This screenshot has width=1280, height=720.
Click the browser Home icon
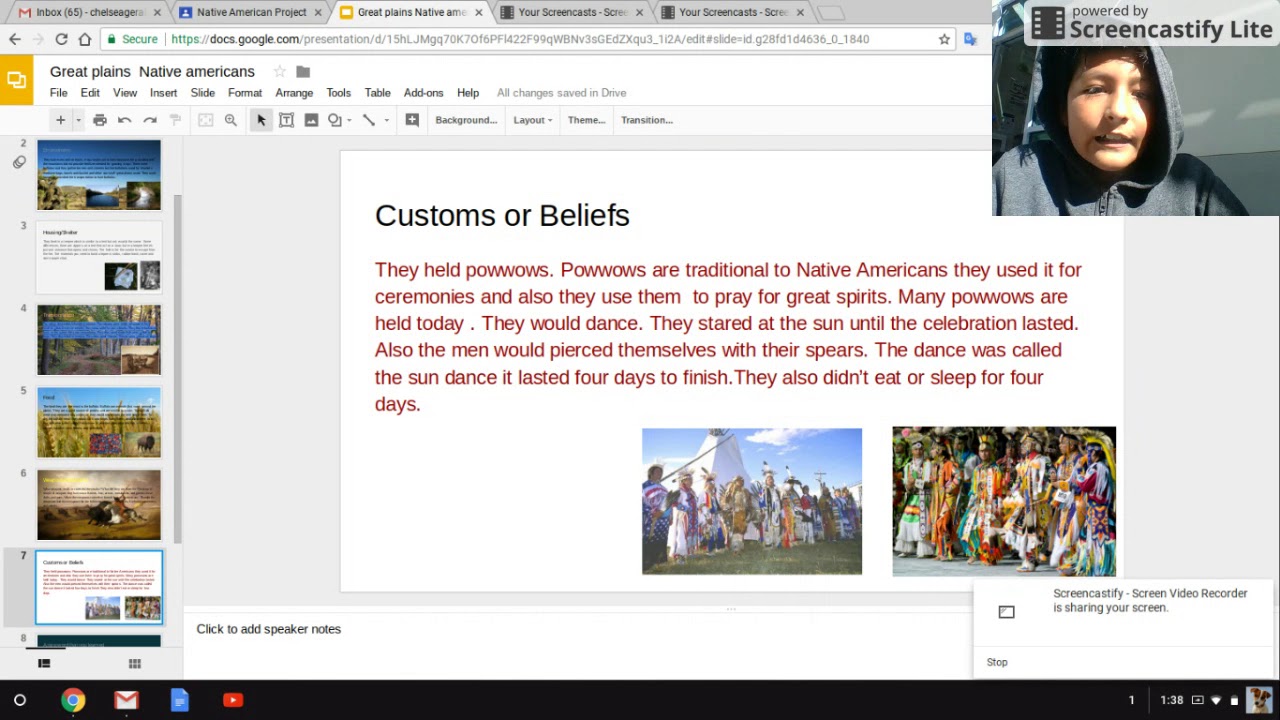(85, 39)
